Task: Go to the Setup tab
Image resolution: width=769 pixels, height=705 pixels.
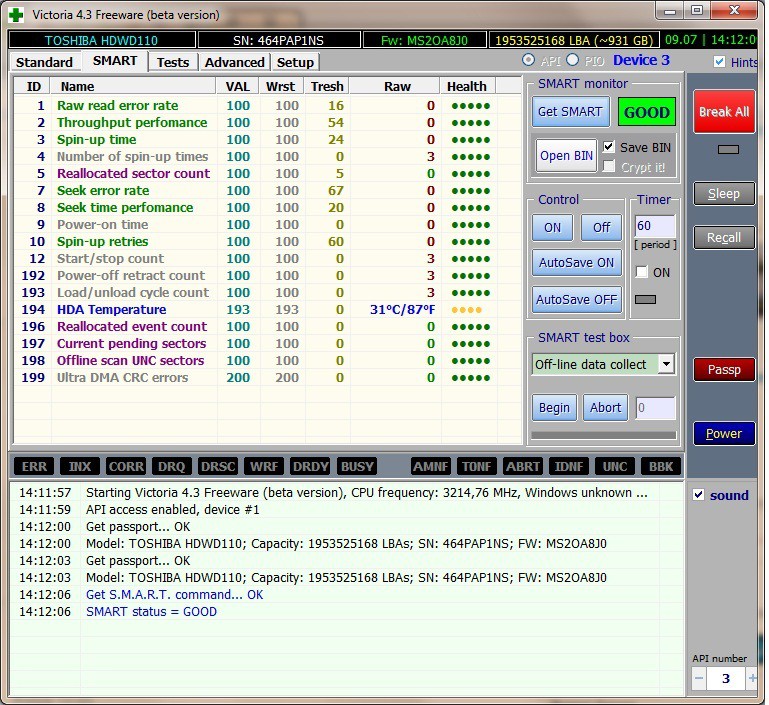Action: coord(295,62)
